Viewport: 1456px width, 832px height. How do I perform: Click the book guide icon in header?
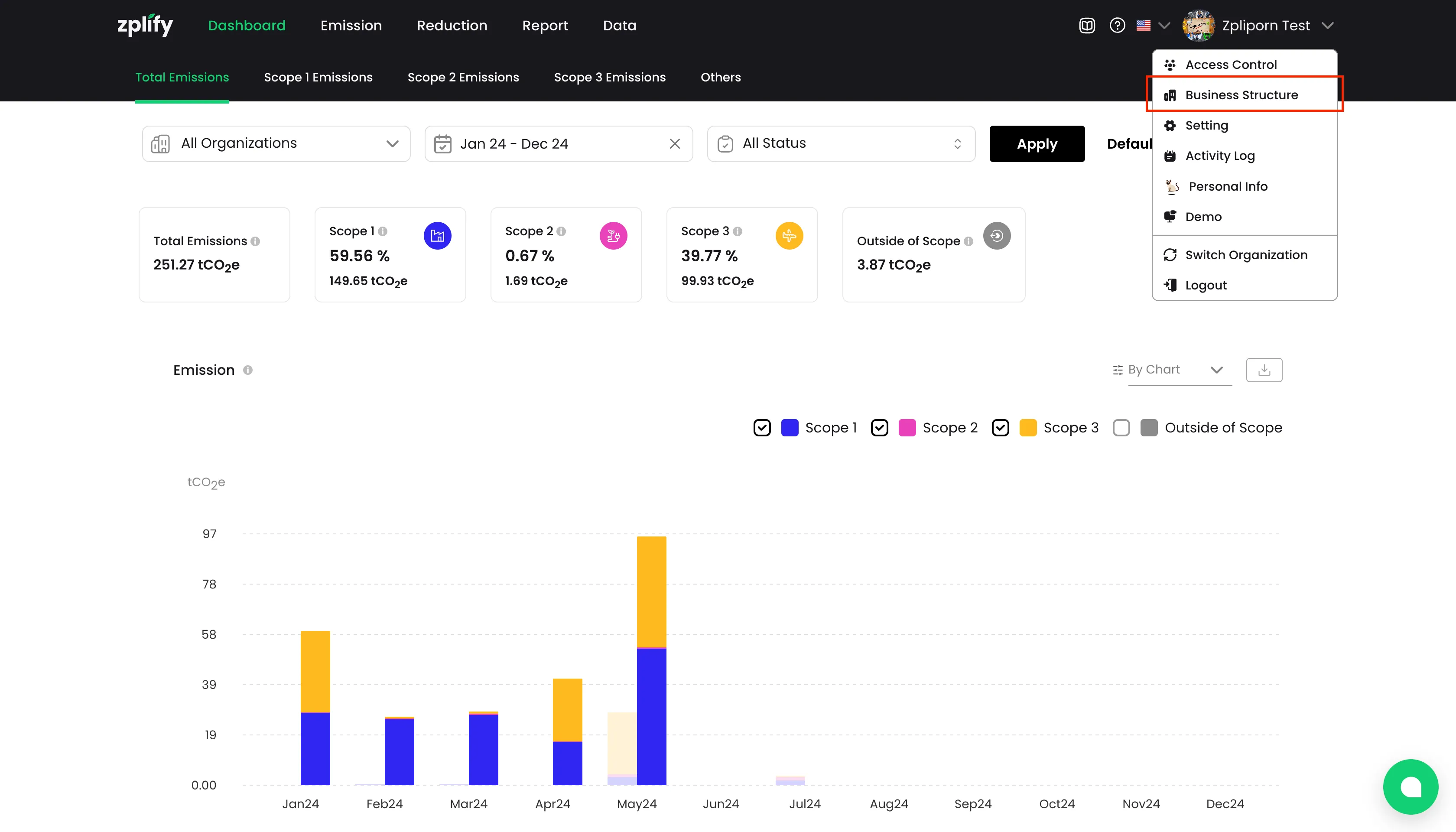1087,26
